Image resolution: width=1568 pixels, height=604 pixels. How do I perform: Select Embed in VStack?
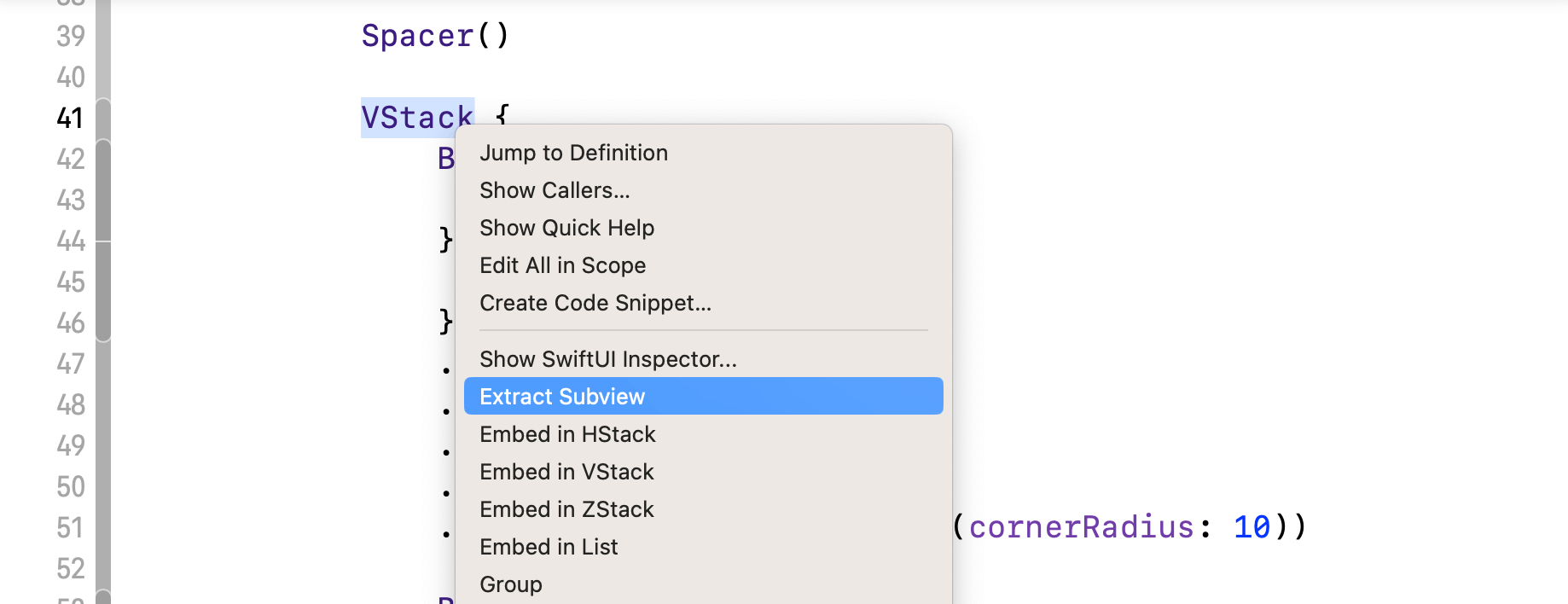tap(566, 472)
